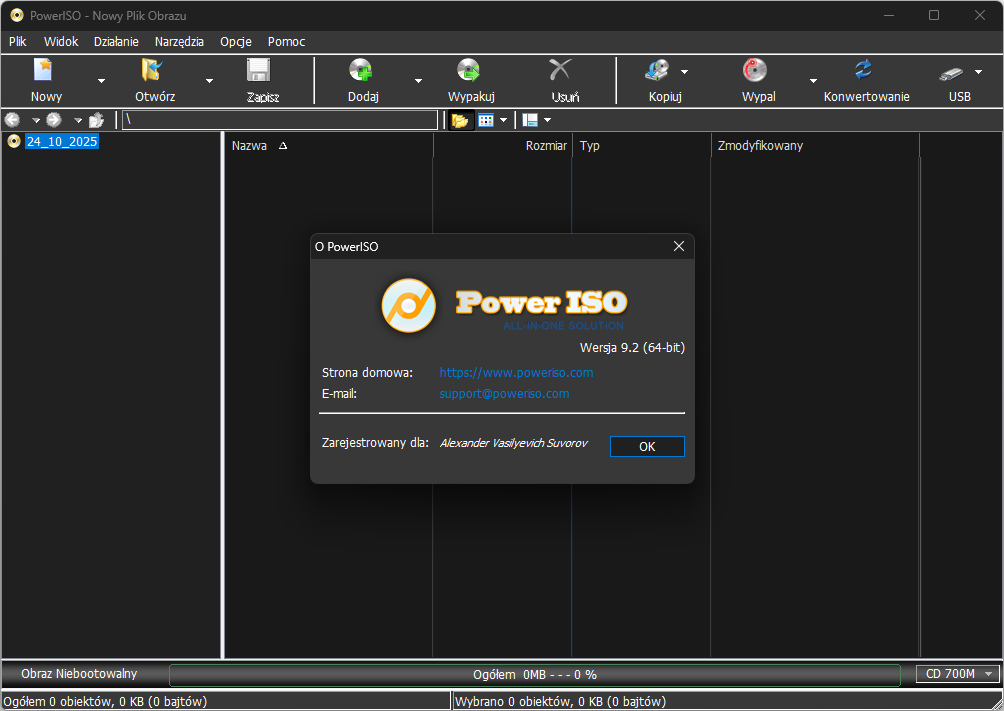This screenshot has width=1004, height=711.
Task: Open the Widok menu
Action: pos(61,42)
